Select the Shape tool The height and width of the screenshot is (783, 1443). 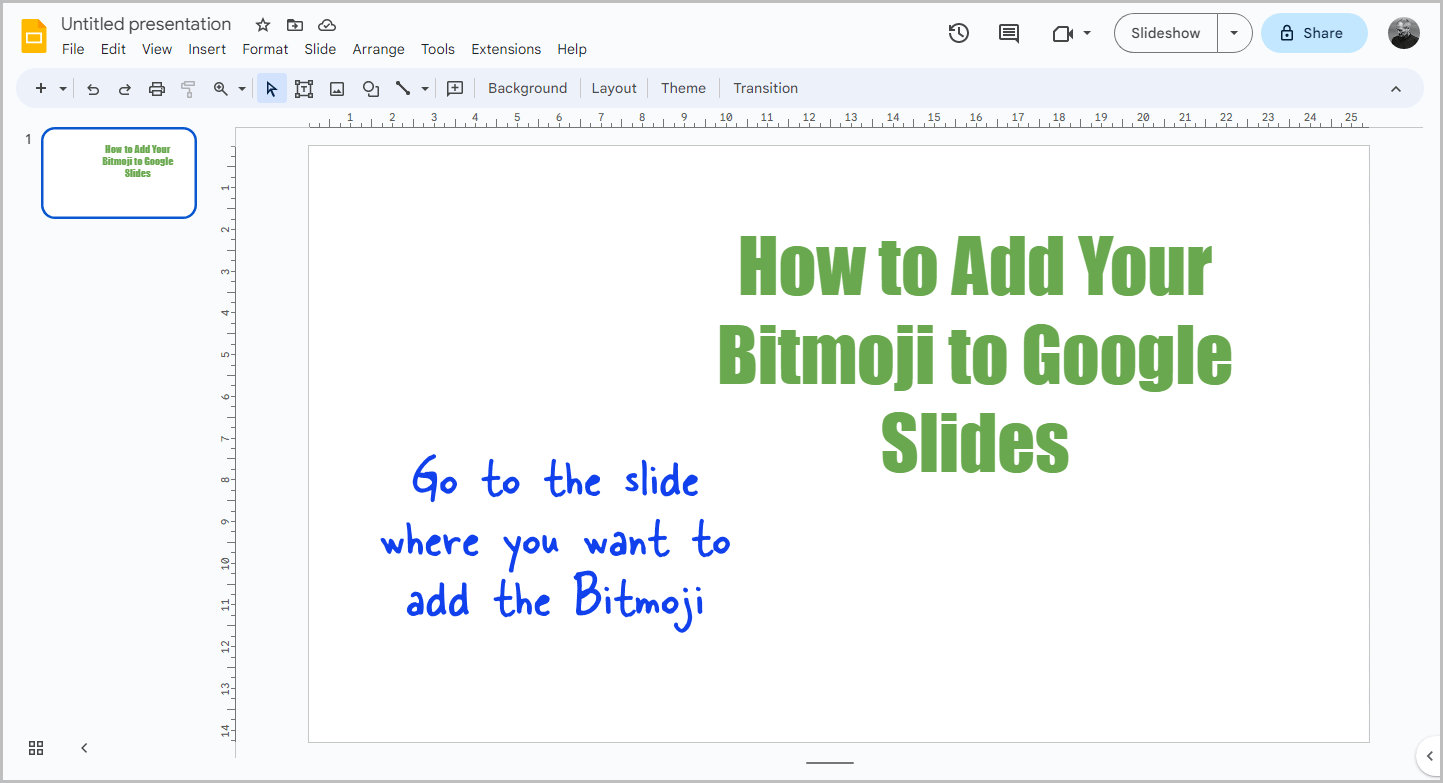(370, 88)
